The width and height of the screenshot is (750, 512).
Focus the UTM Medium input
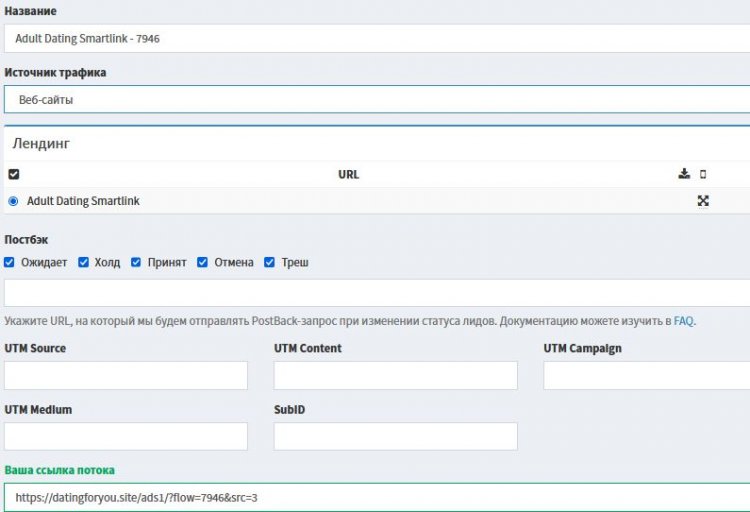point(126,436)
